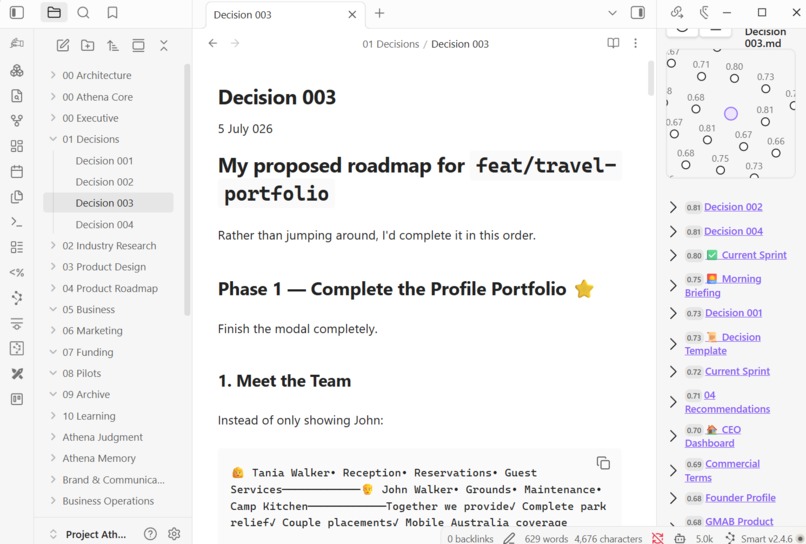
Task: Collapse all folders icon
Action: [163, 45]
